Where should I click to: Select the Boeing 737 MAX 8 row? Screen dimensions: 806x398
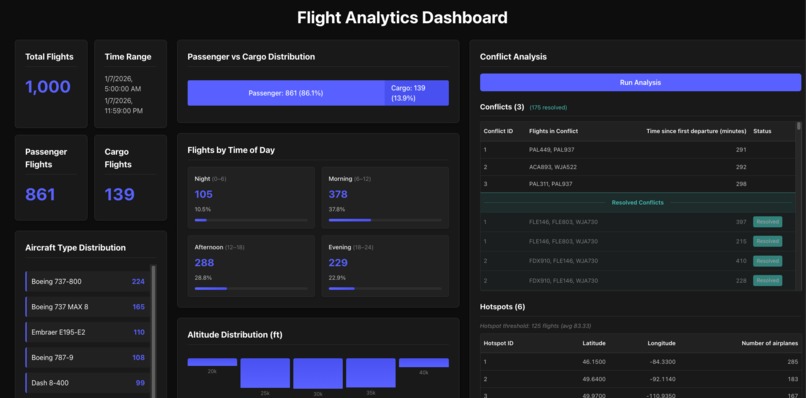click(x=87, y=307)
